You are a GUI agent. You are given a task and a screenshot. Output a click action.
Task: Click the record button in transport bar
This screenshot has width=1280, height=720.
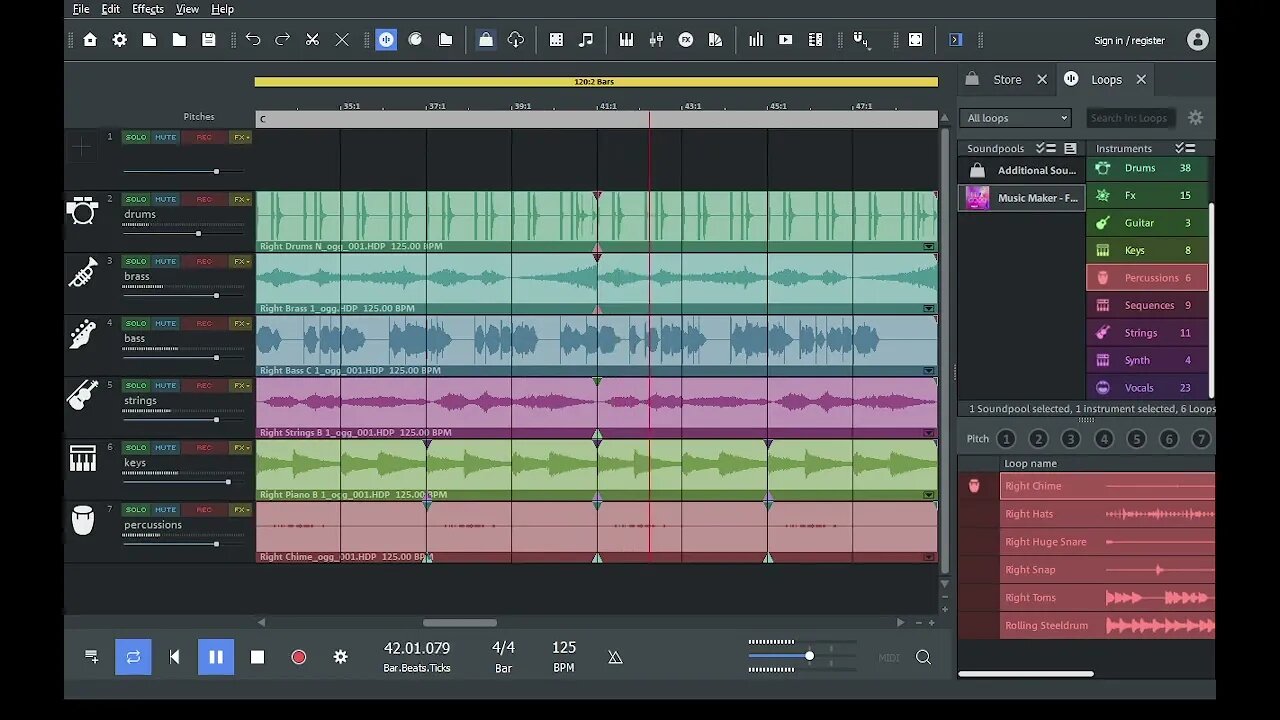tap(298, 657)
